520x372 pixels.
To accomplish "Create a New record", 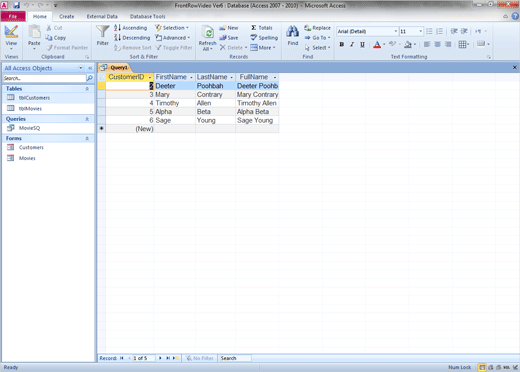I will pos(229,28).
